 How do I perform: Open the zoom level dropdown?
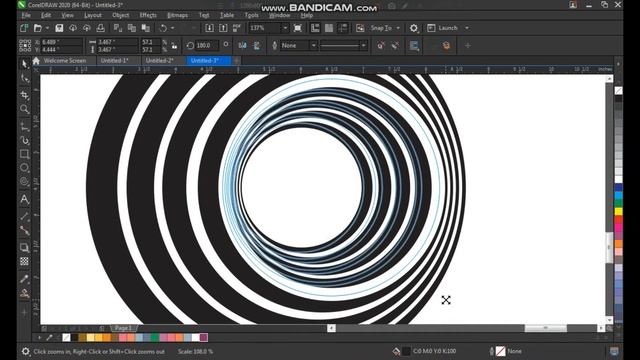285,28
